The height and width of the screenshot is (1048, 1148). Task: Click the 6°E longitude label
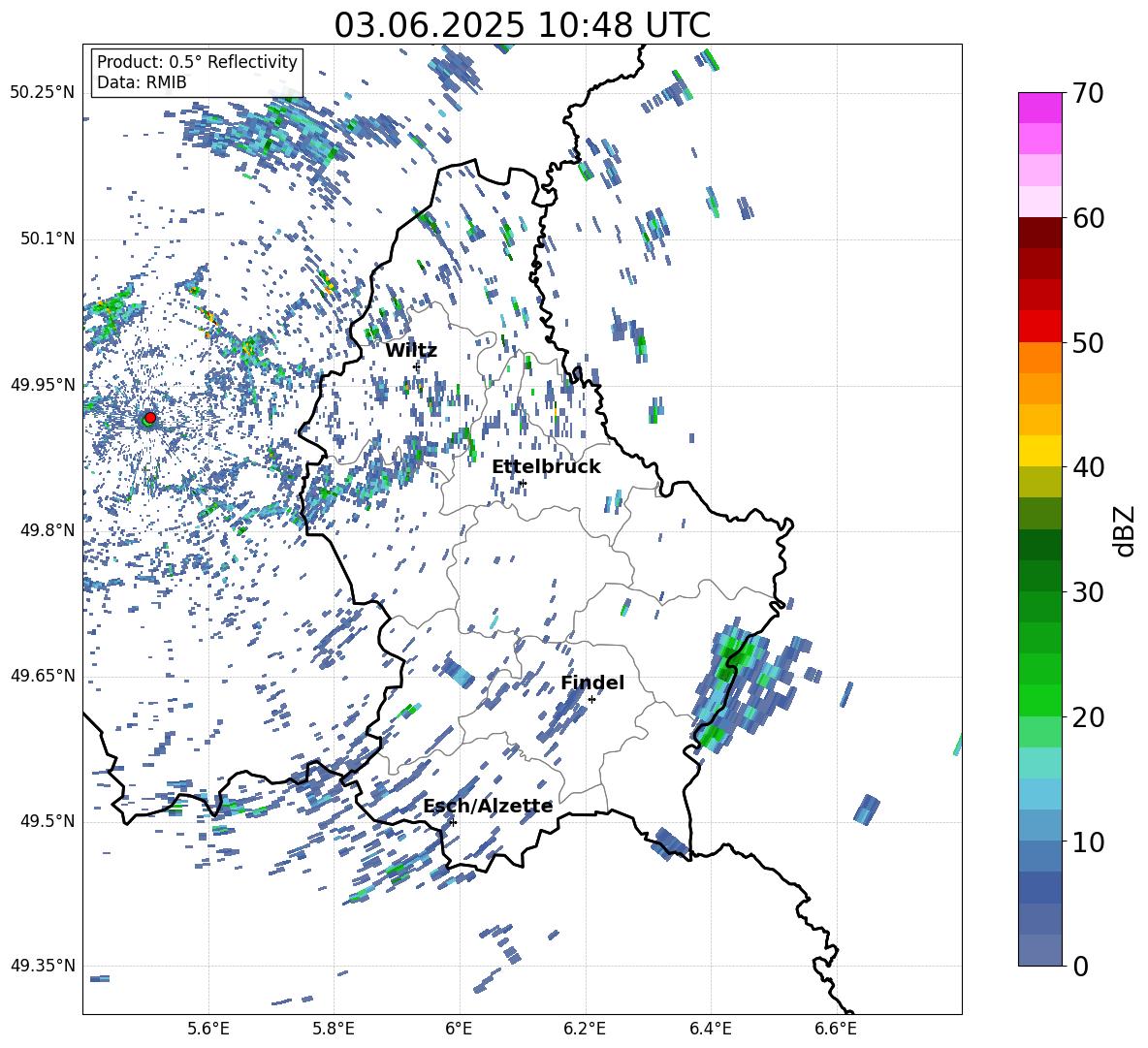(x=459, y=1029)
